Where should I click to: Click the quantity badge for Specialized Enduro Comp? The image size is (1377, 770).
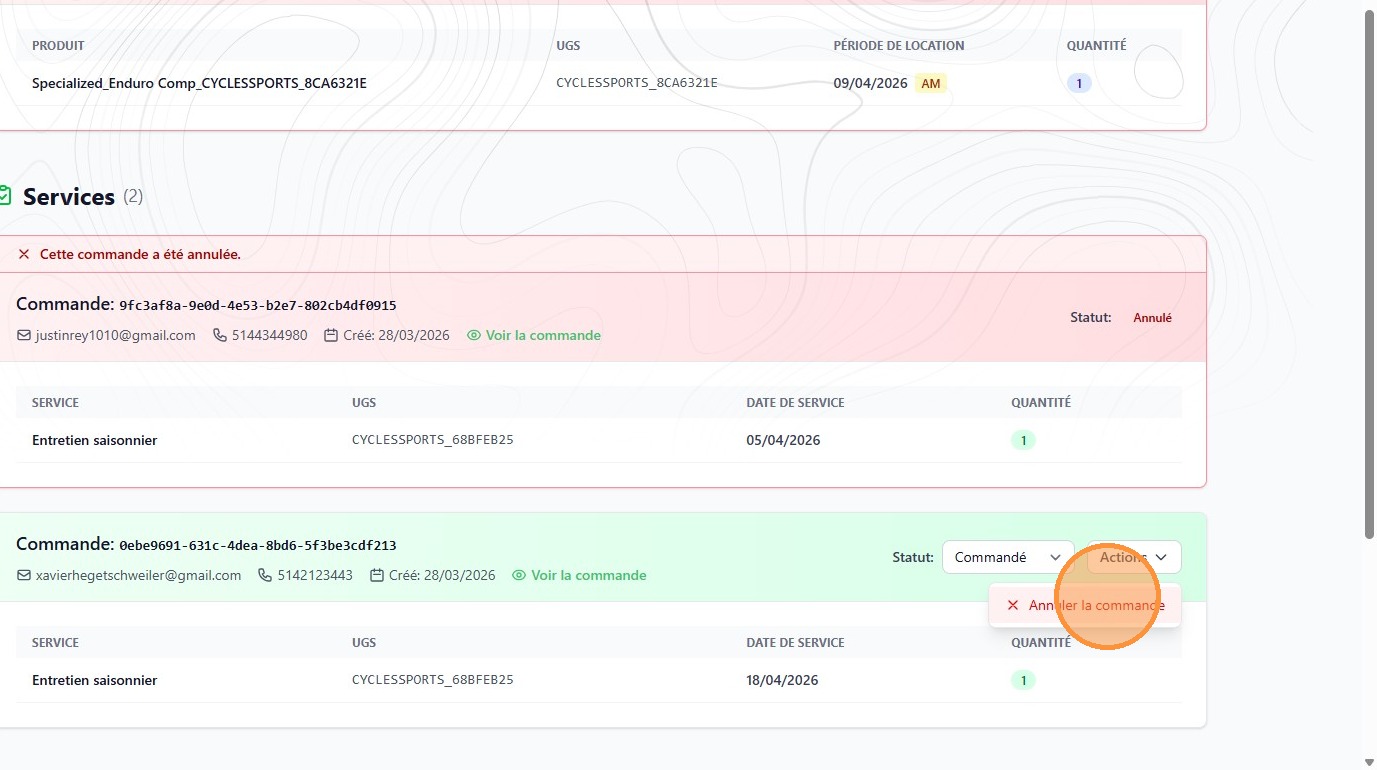click(x=1079, y=84)
